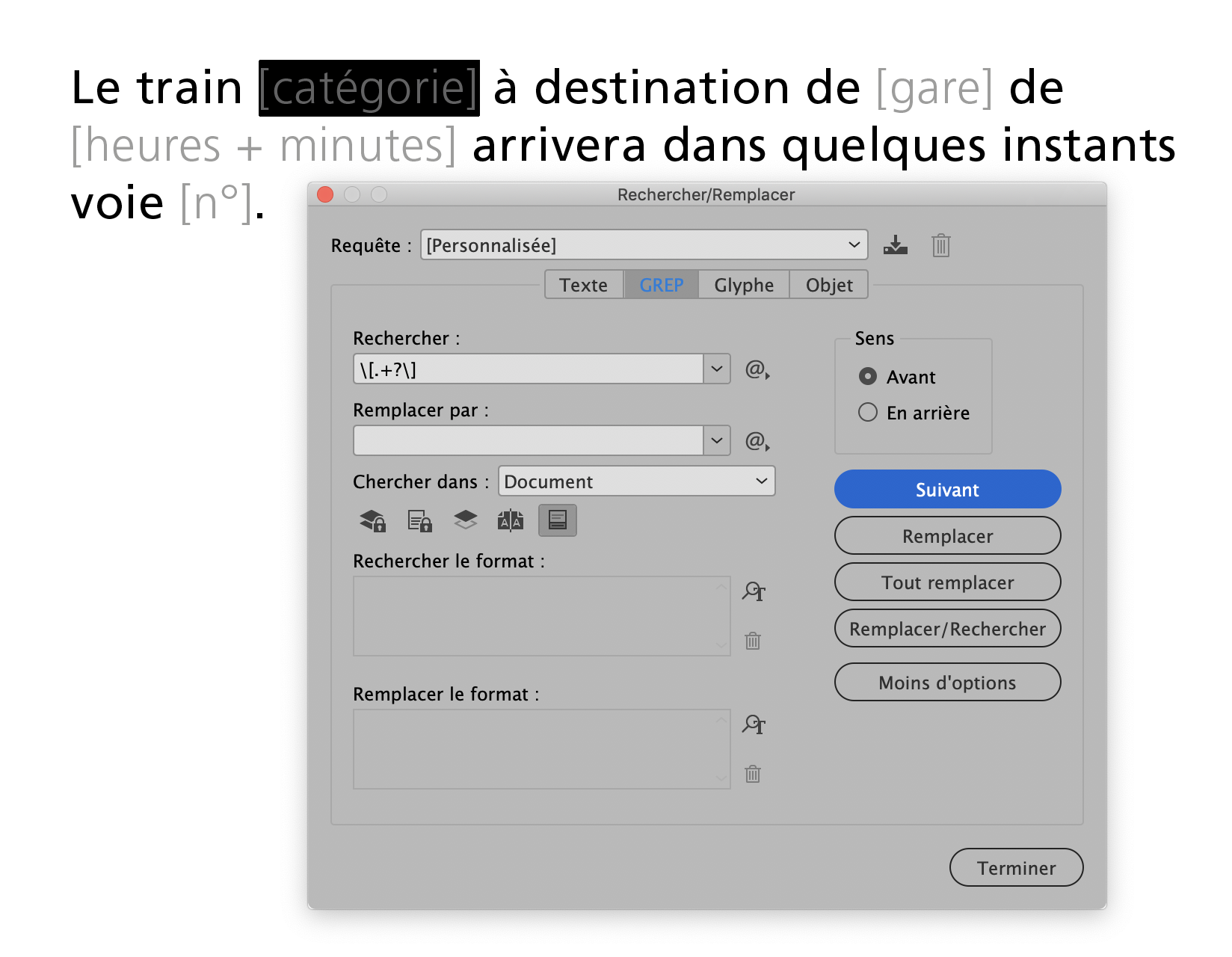Toggle include hidden layers icon
This screenshot has height=957, width=1232.
pyautogui.click(x=465, y=520)
